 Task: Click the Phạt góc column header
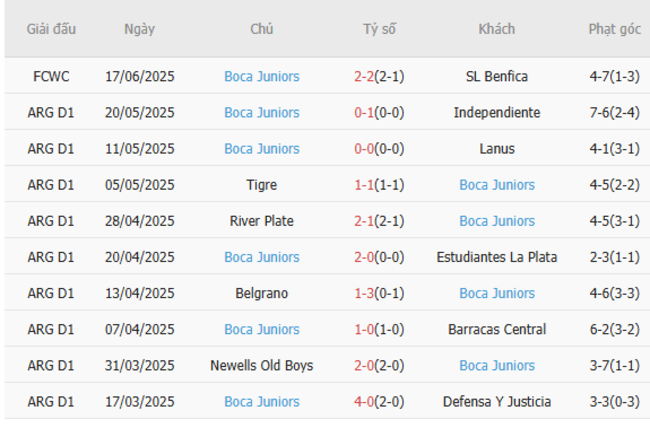[614, 29]
